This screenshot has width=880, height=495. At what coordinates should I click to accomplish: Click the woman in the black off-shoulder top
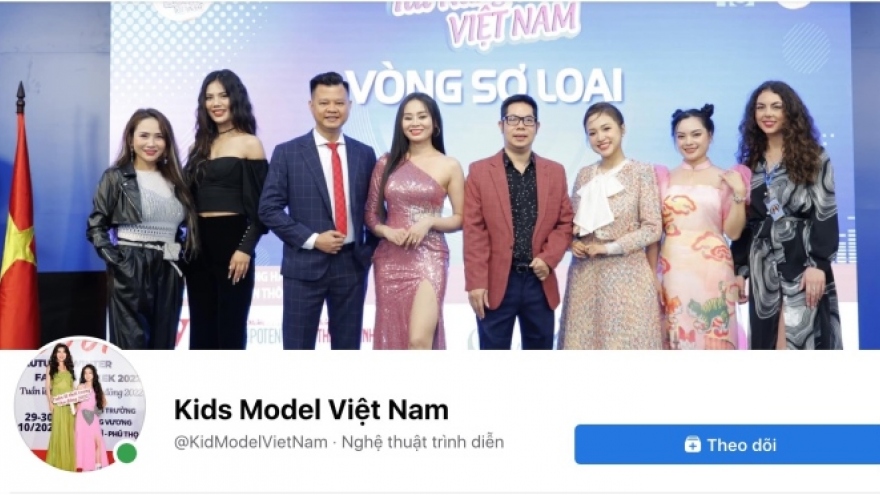coord(226,213)
